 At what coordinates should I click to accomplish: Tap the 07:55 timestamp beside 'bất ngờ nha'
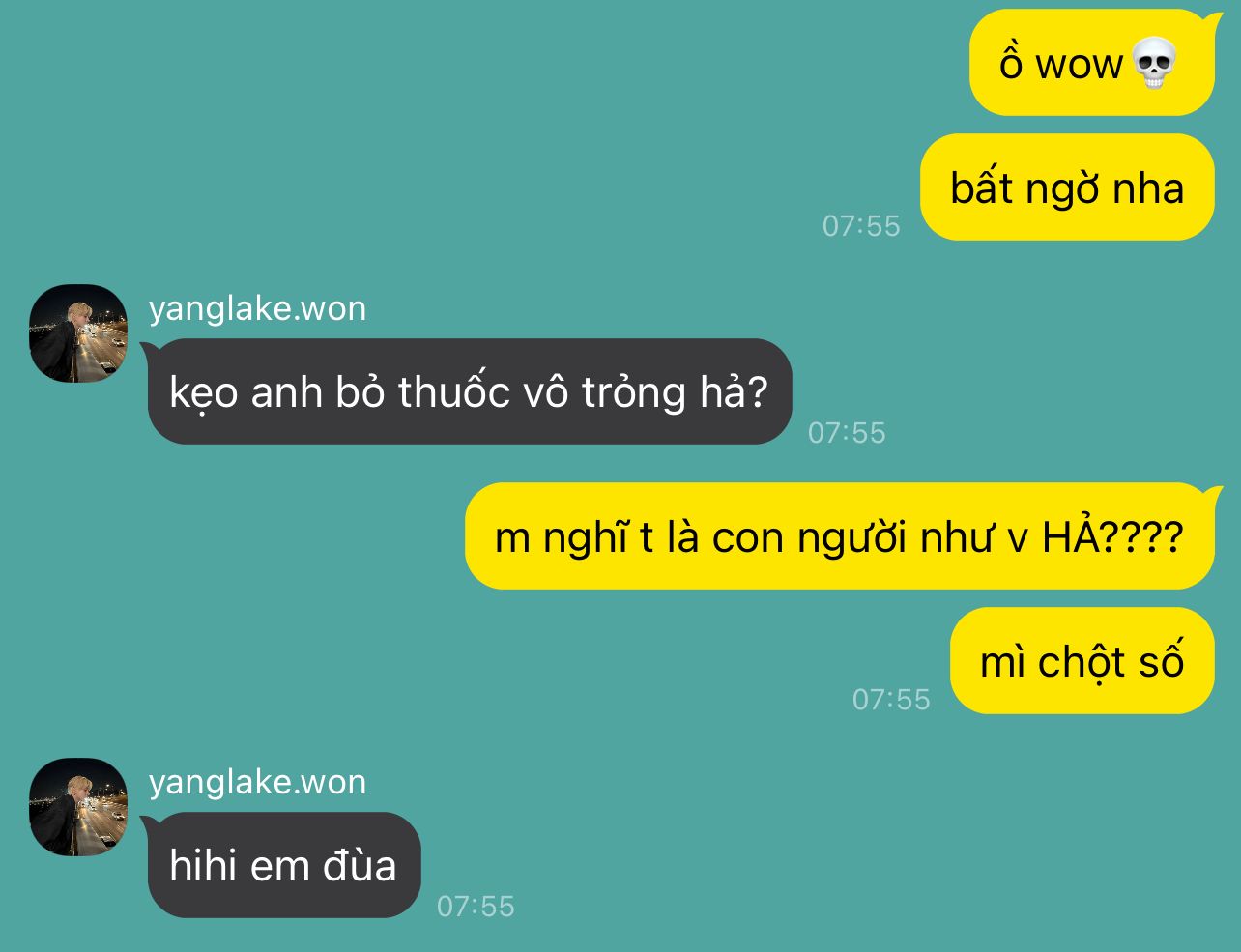pos(861,226)
